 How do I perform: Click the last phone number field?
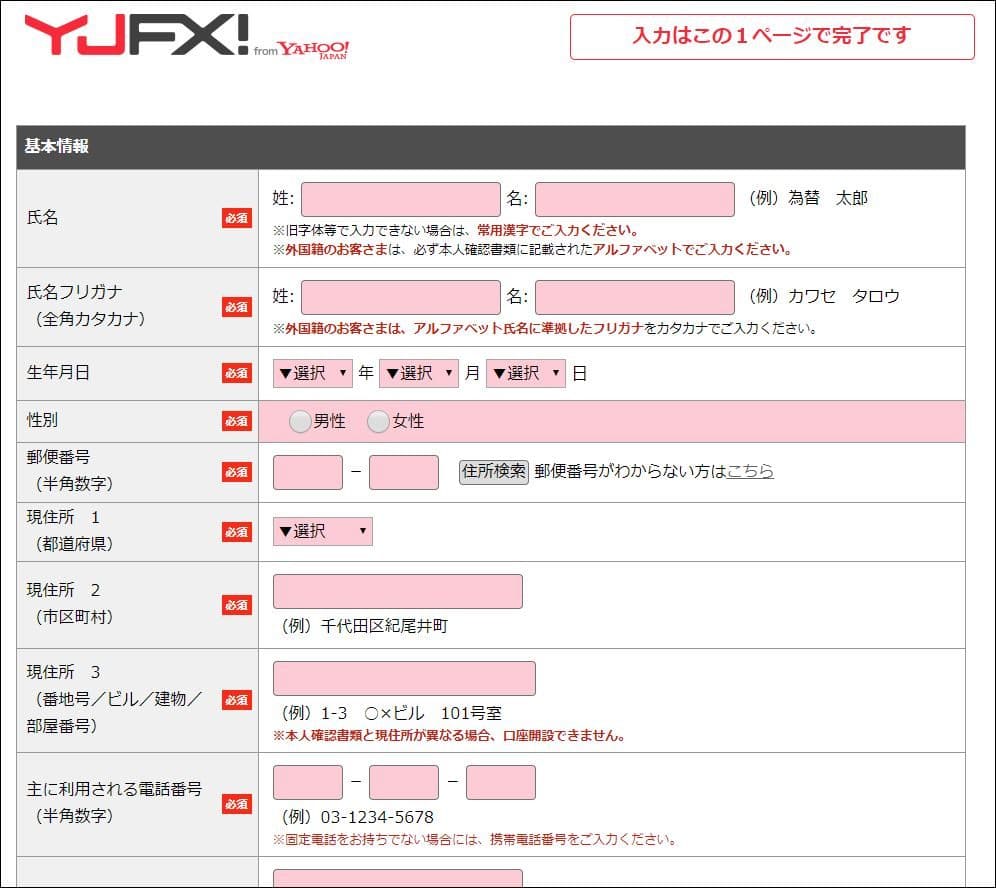click(501, 783)
